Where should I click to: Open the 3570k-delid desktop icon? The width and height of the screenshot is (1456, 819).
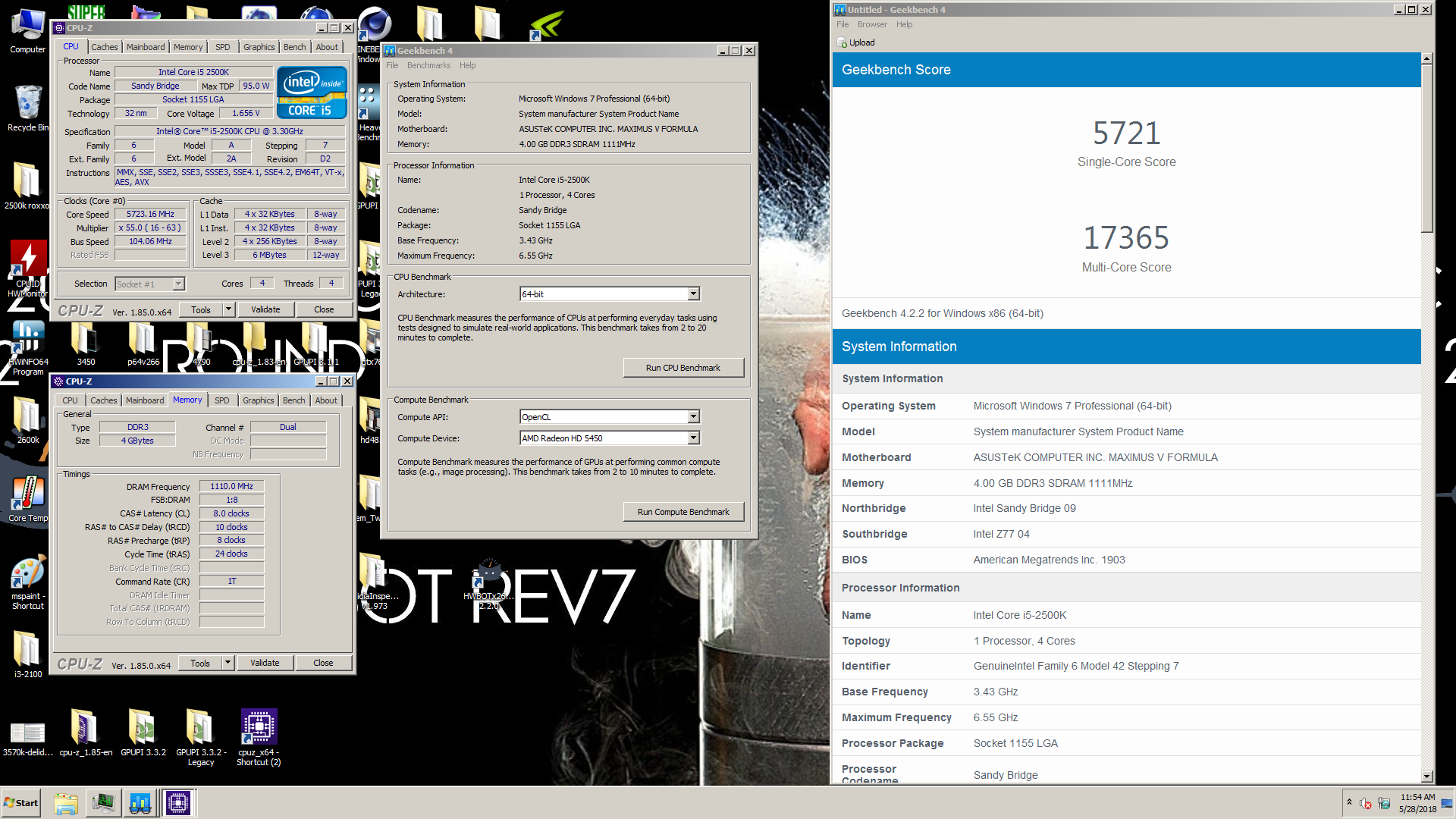point(27,738)
